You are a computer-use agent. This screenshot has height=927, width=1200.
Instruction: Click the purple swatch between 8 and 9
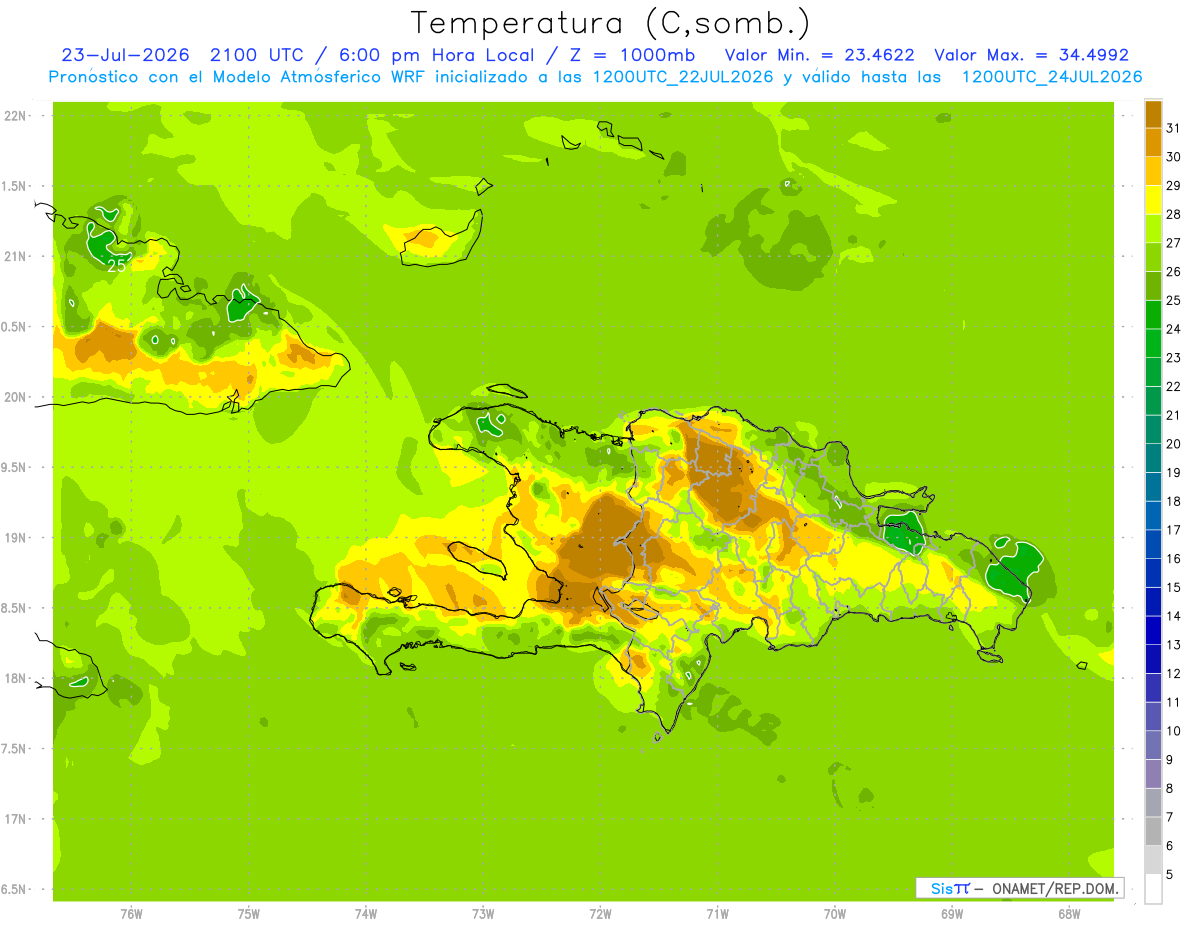pos(1153,774)
